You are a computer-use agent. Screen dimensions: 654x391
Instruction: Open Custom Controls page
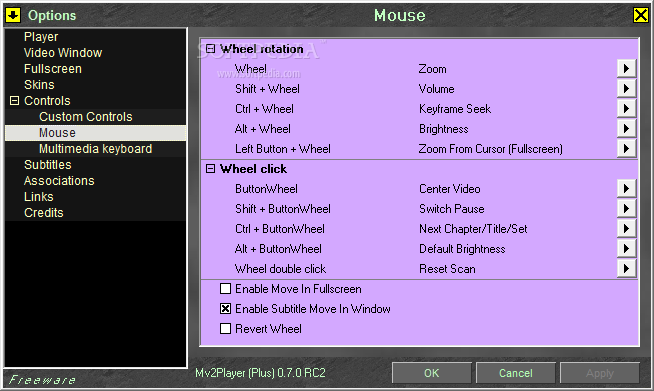[x=86, y=116]
